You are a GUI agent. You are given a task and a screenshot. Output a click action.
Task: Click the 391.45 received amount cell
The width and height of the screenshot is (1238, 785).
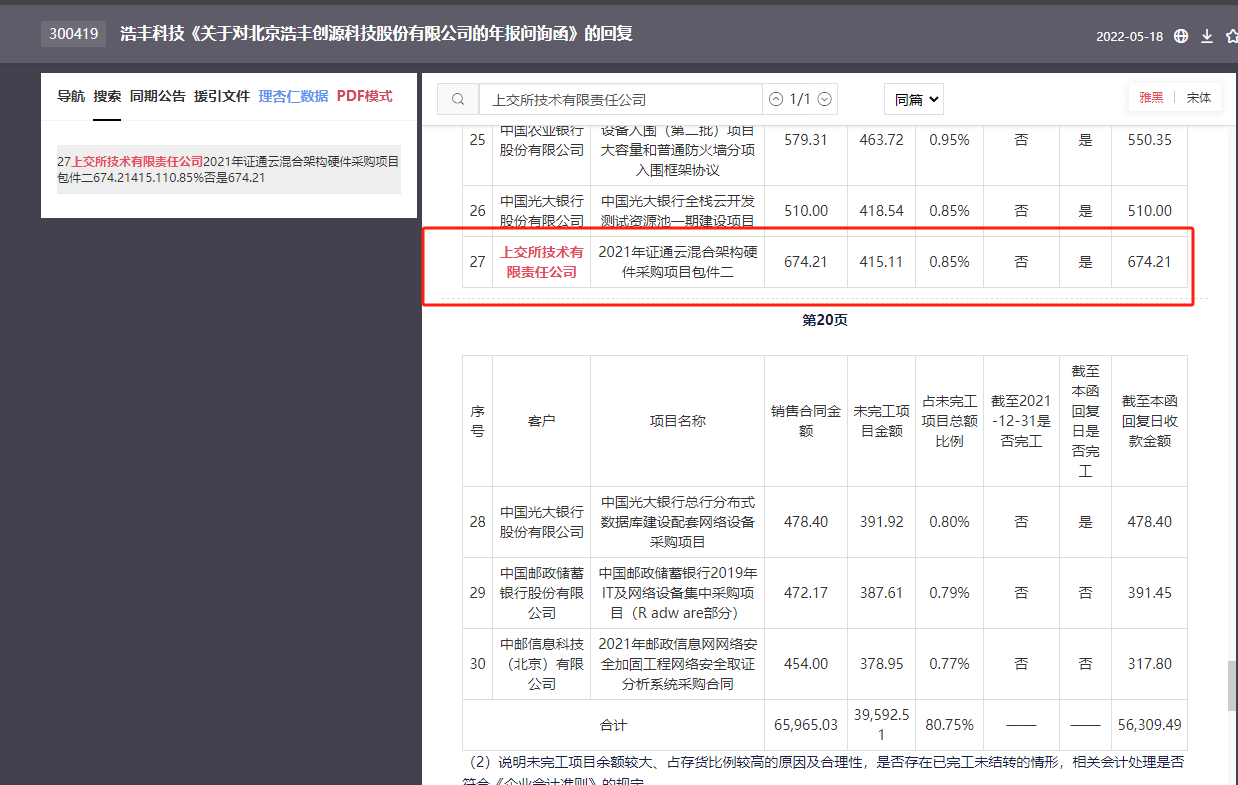(1149, 593)
